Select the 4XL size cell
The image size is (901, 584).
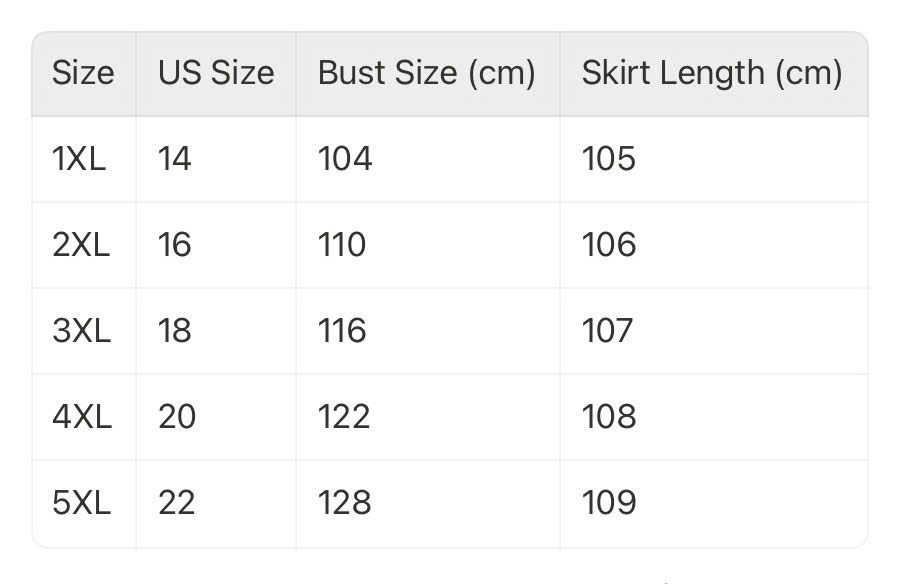82,417
